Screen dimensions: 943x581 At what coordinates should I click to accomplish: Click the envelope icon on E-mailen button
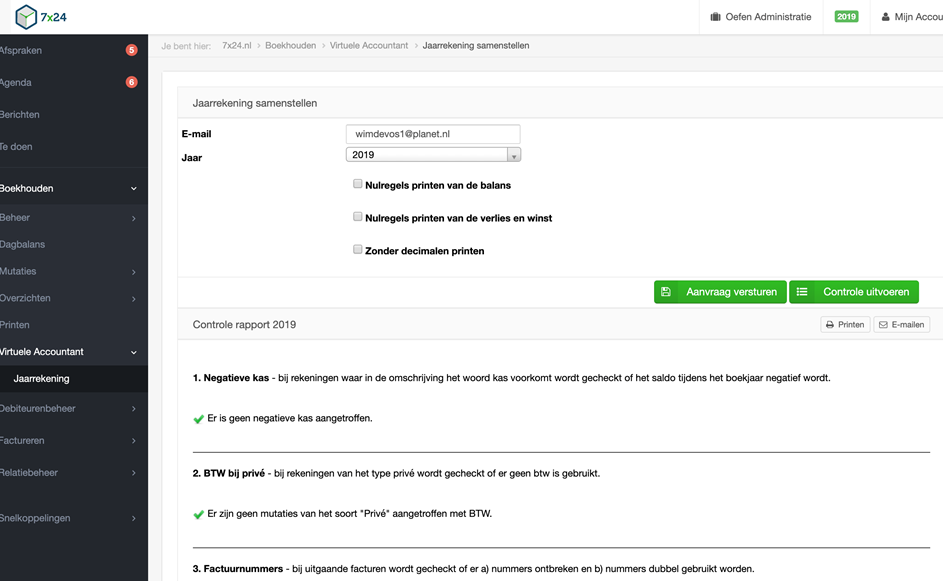pyautogui.click(x=882, y=325)
